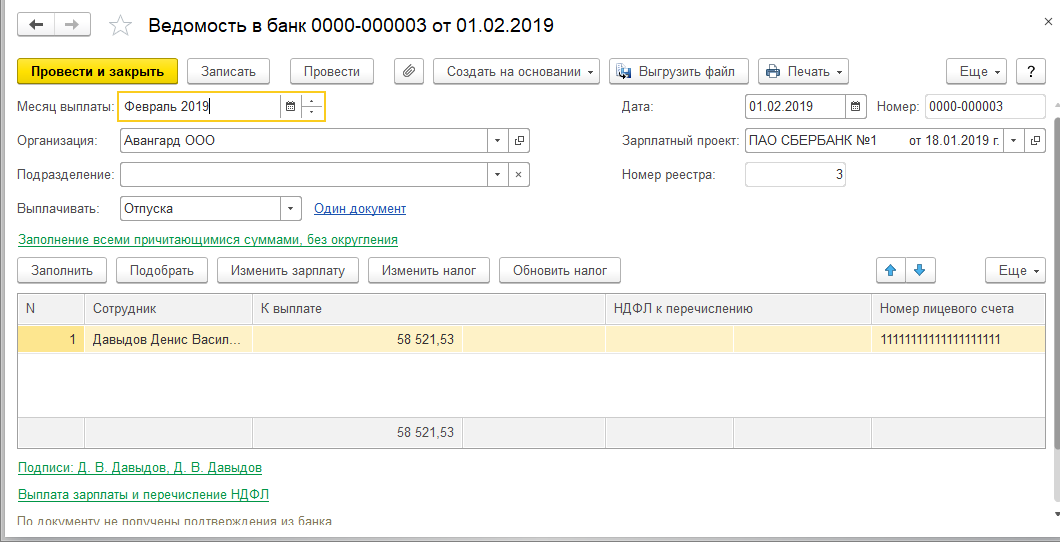Click the Номер реестра input field
Viewport: 1060px width, 542px height.
pos(795,175)
